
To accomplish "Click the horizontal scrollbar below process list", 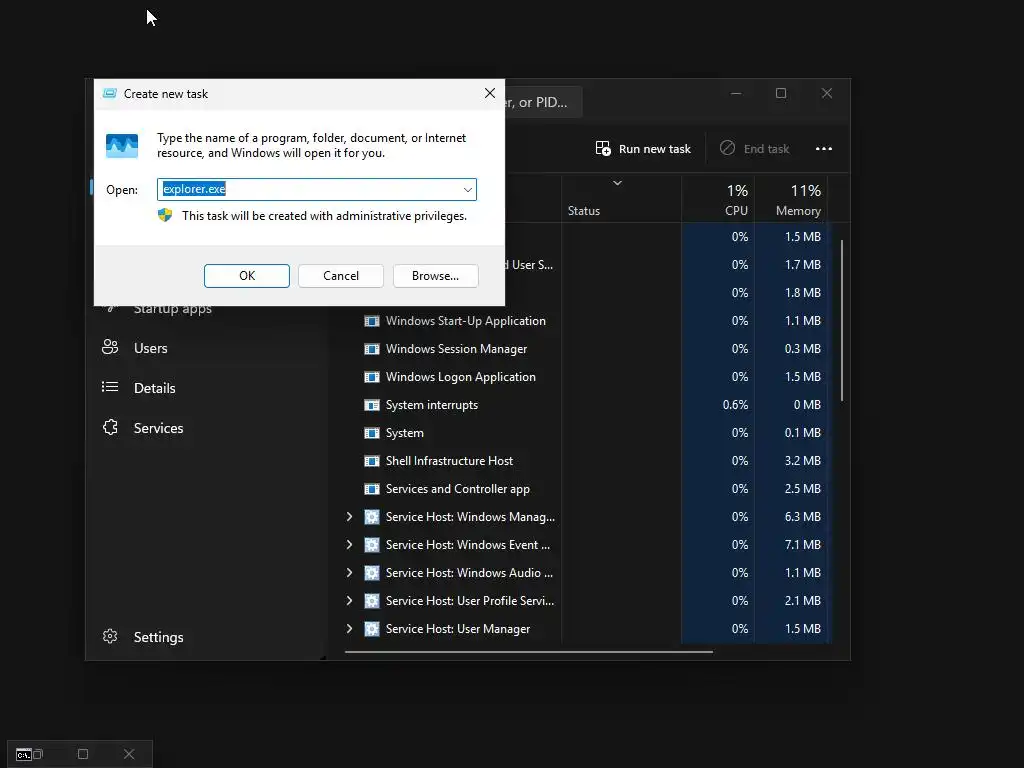I will point(528,651).
